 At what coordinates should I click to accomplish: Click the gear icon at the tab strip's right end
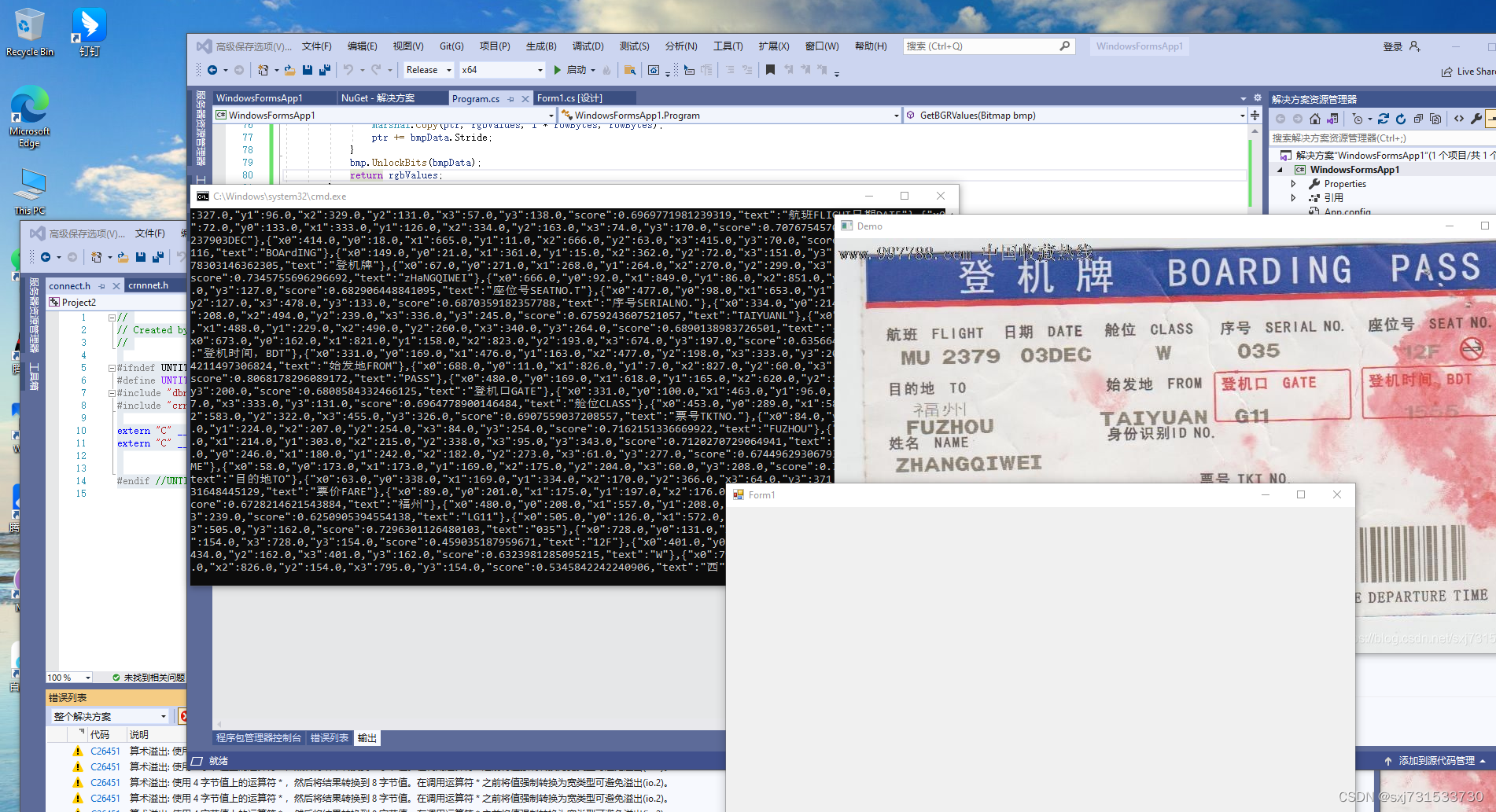pyautogui.click(x=1257, y=98)
